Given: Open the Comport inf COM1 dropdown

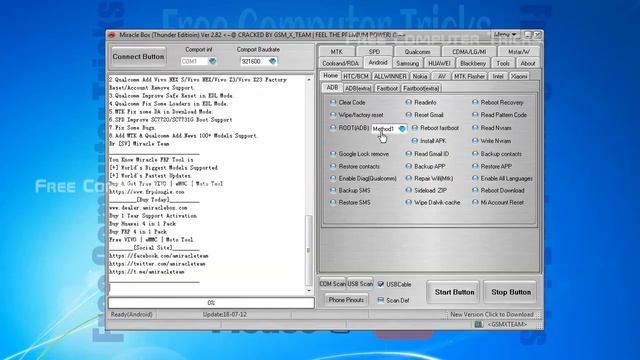Looking at the screenshot, I should pyautogui.click(x=212, y=61).
